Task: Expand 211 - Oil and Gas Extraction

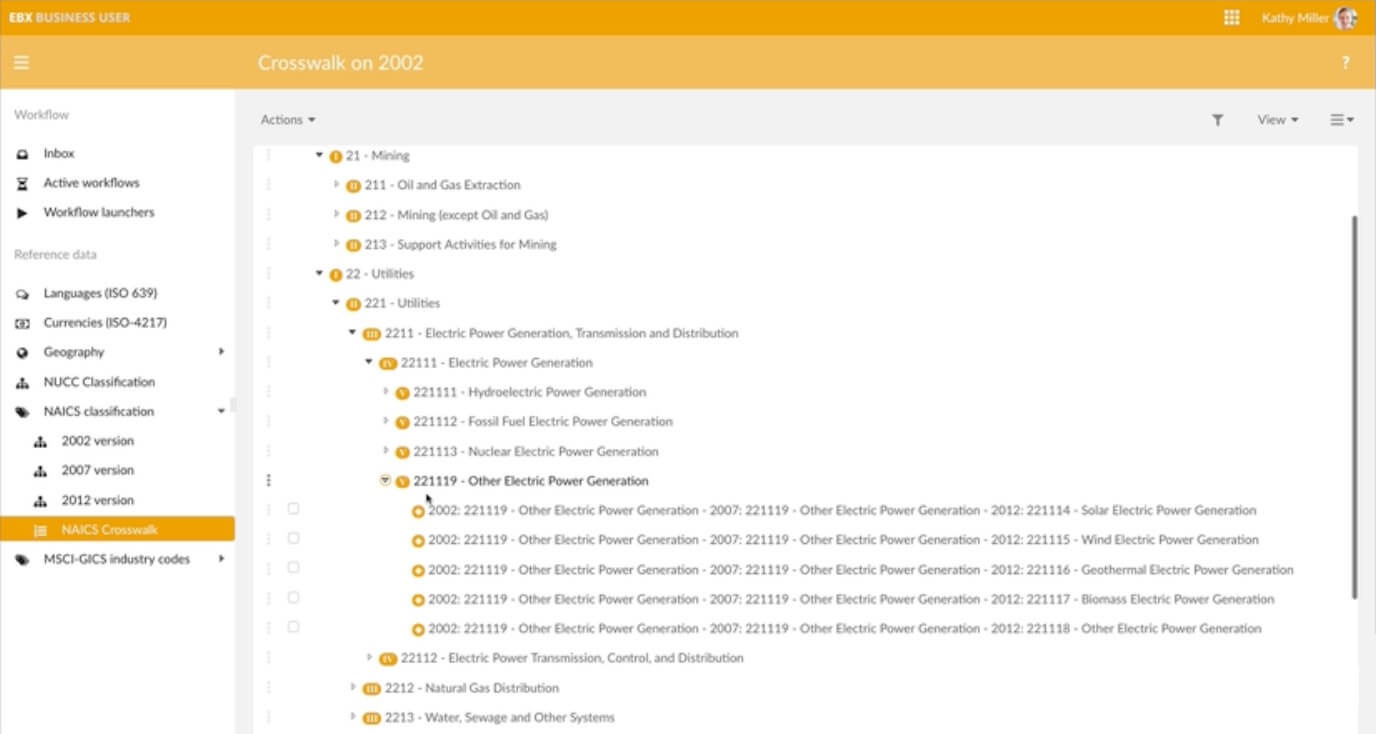Action: pyautogui.click(x=337, y=185)
